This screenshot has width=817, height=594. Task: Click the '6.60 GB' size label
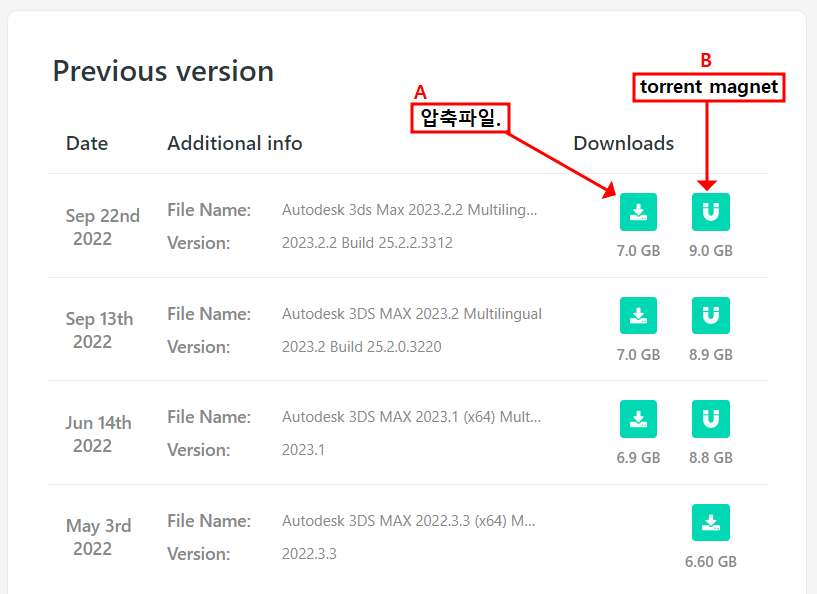[x=711, y=562]
